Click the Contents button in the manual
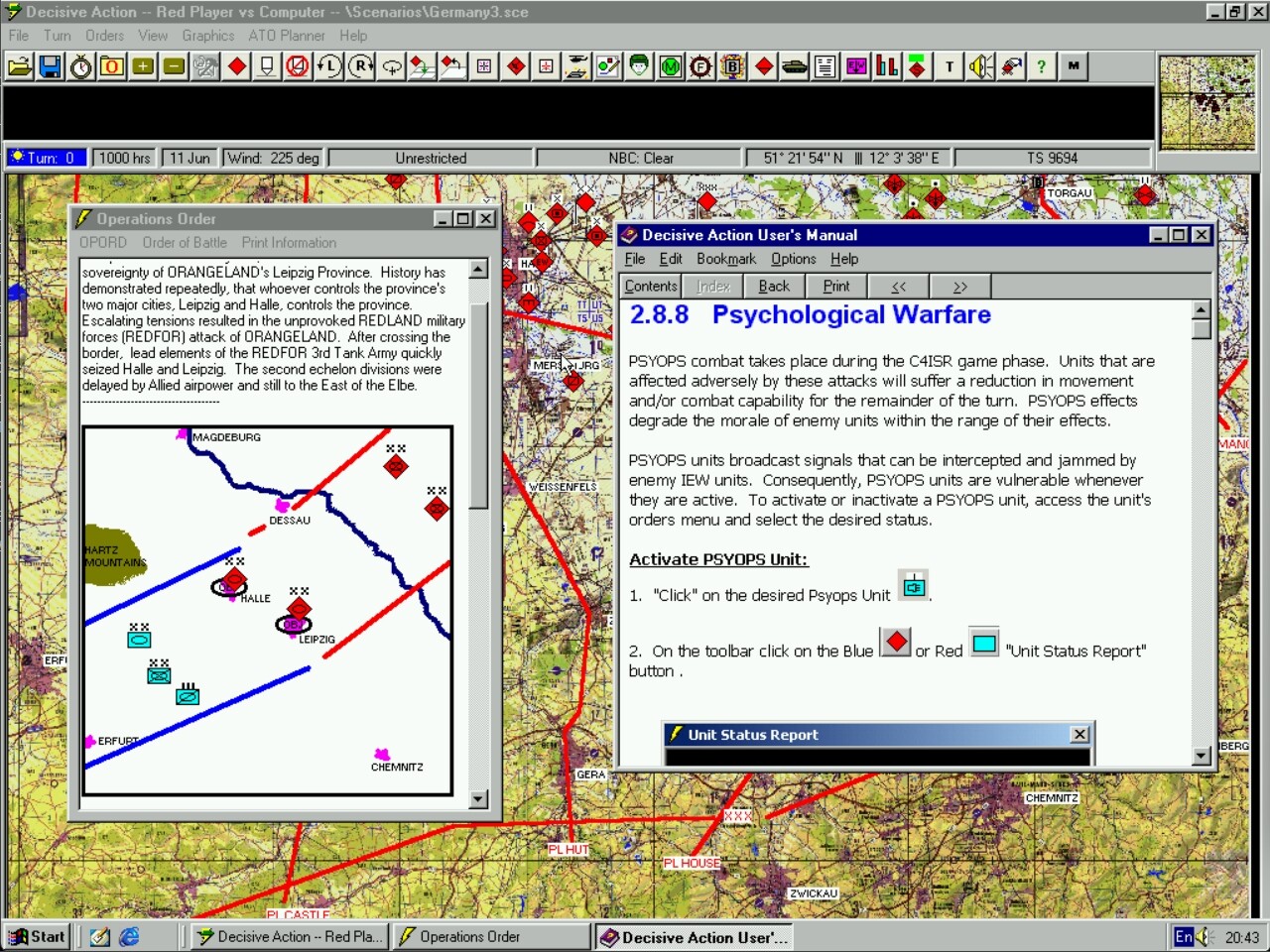Image resolution: width=1270 pixels, height=952 pixels. click(650, 287)
